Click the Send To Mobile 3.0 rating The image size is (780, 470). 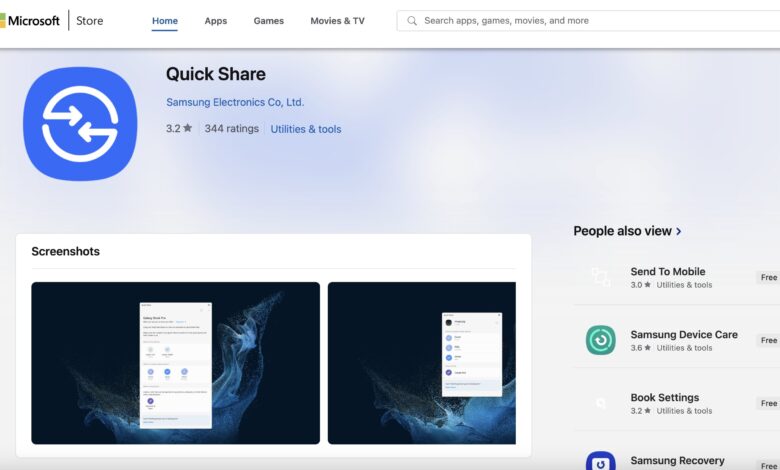[641, 285]
